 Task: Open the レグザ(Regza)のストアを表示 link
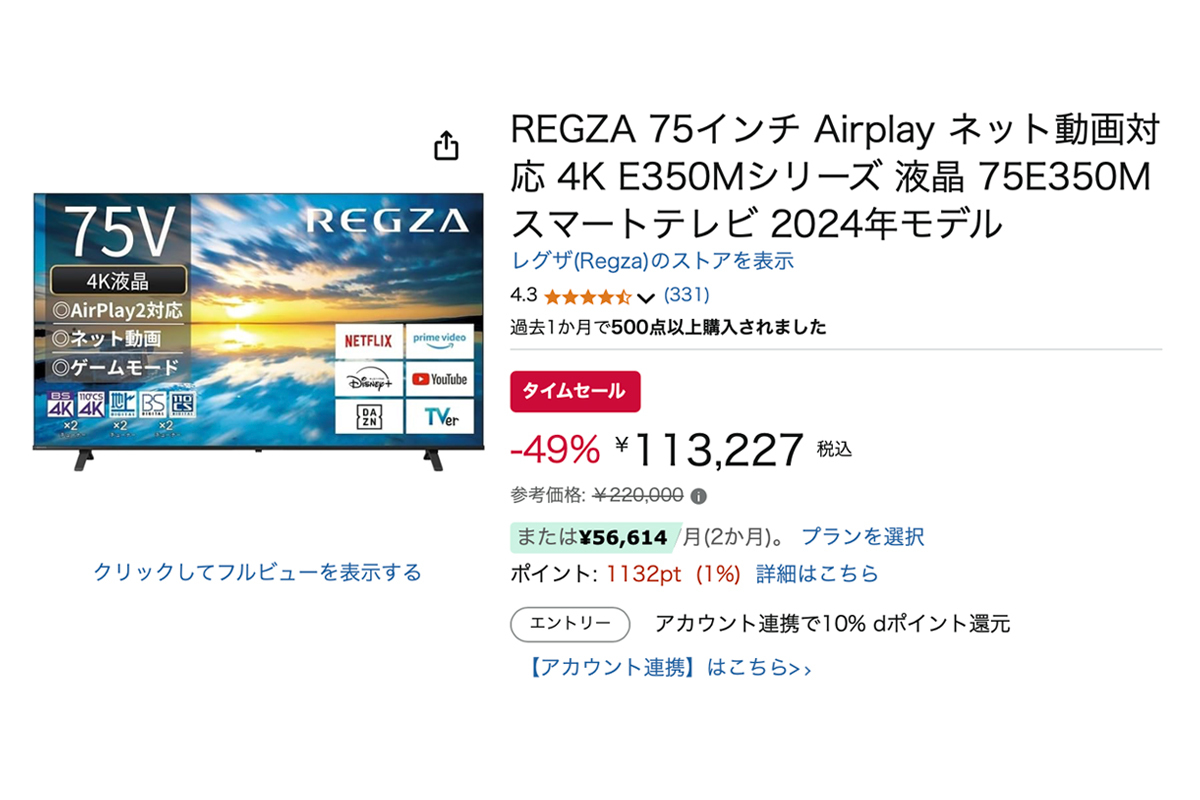[x=651, y=260]
